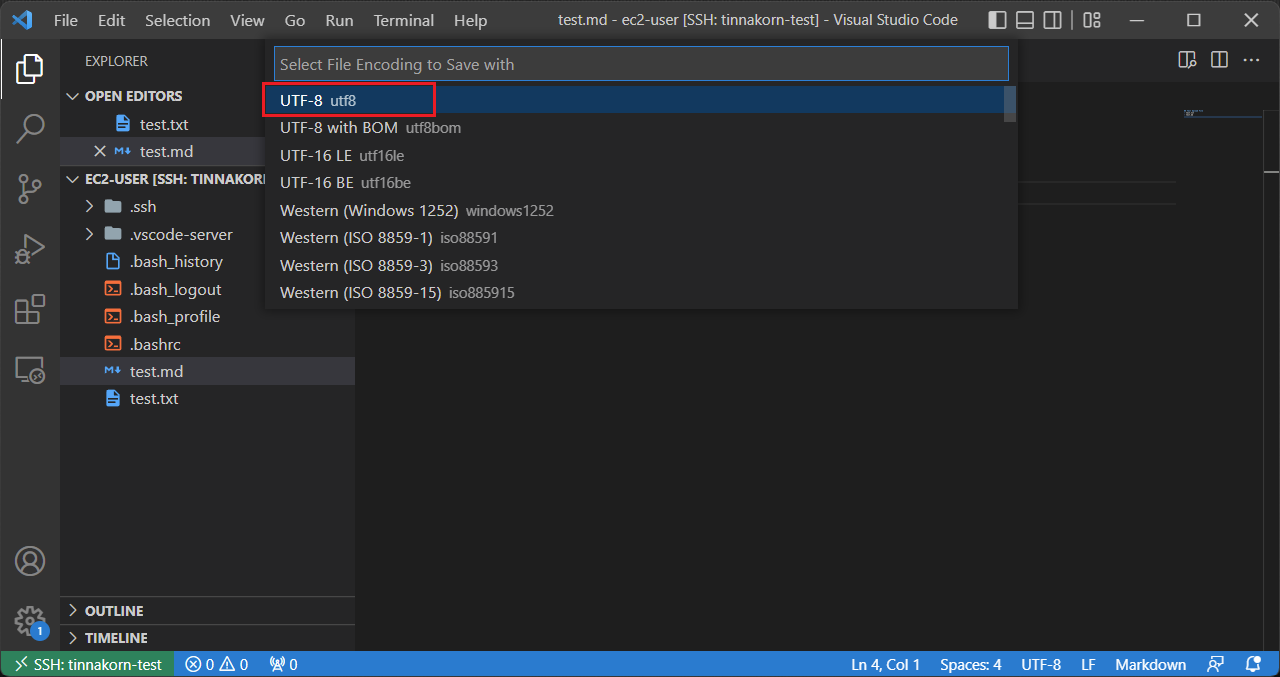
Task: Expand the Outline section
Action: tap(207, 610)
